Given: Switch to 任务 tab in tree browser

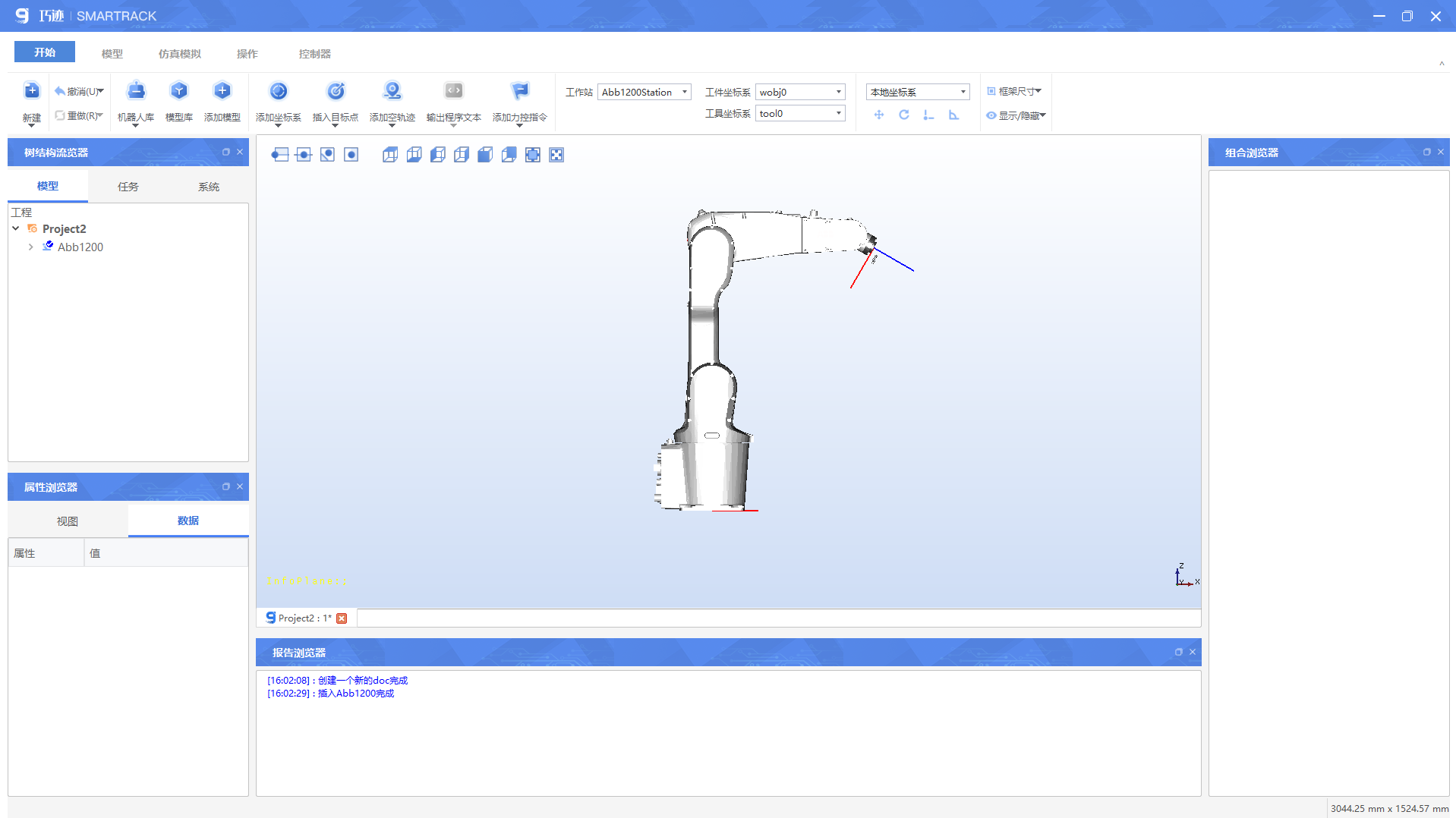Looking at the screenshot, I should pos(128,187).
